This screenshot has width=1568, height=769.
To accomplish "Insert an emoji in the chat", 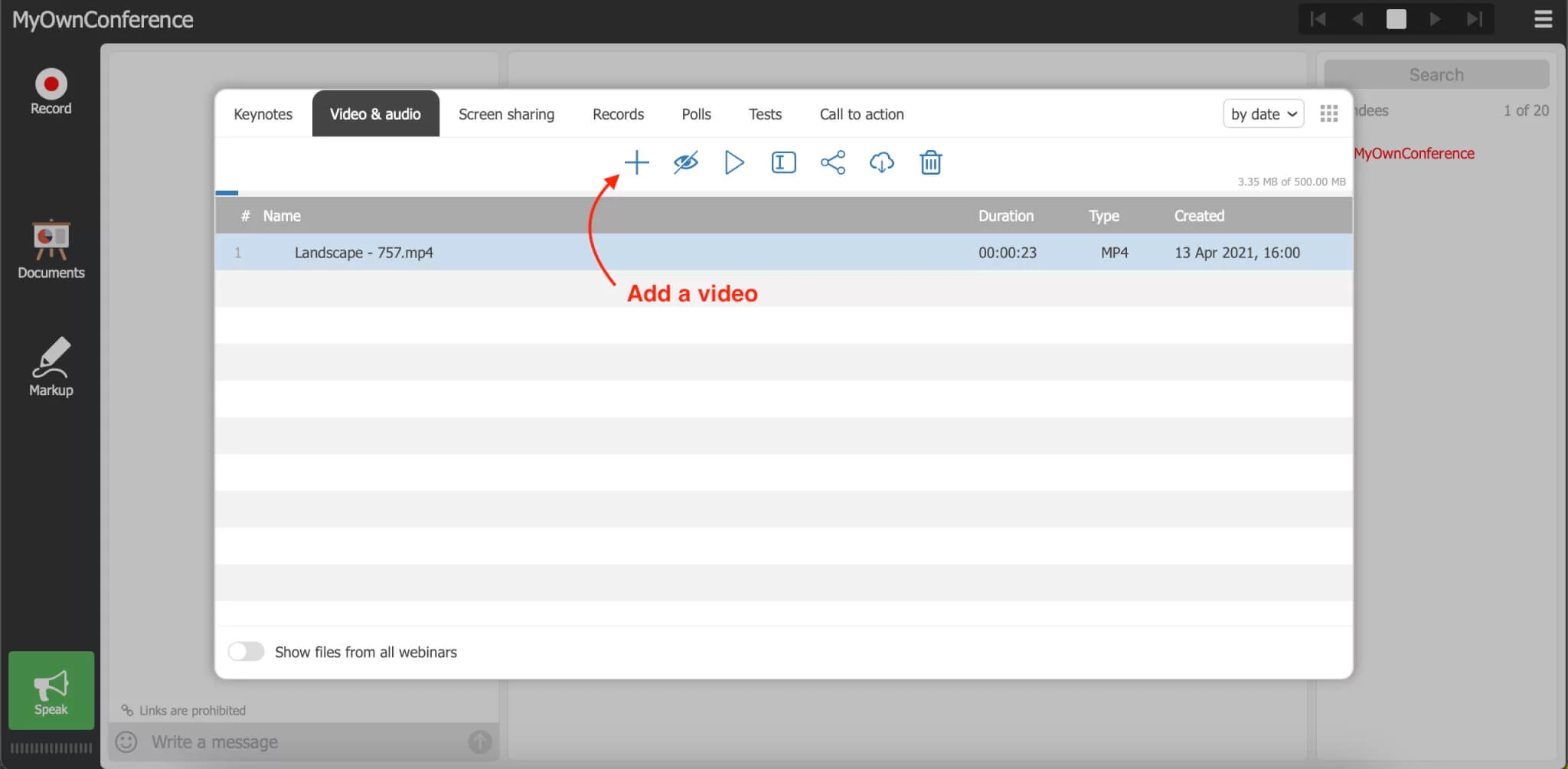I will point(126,741).
